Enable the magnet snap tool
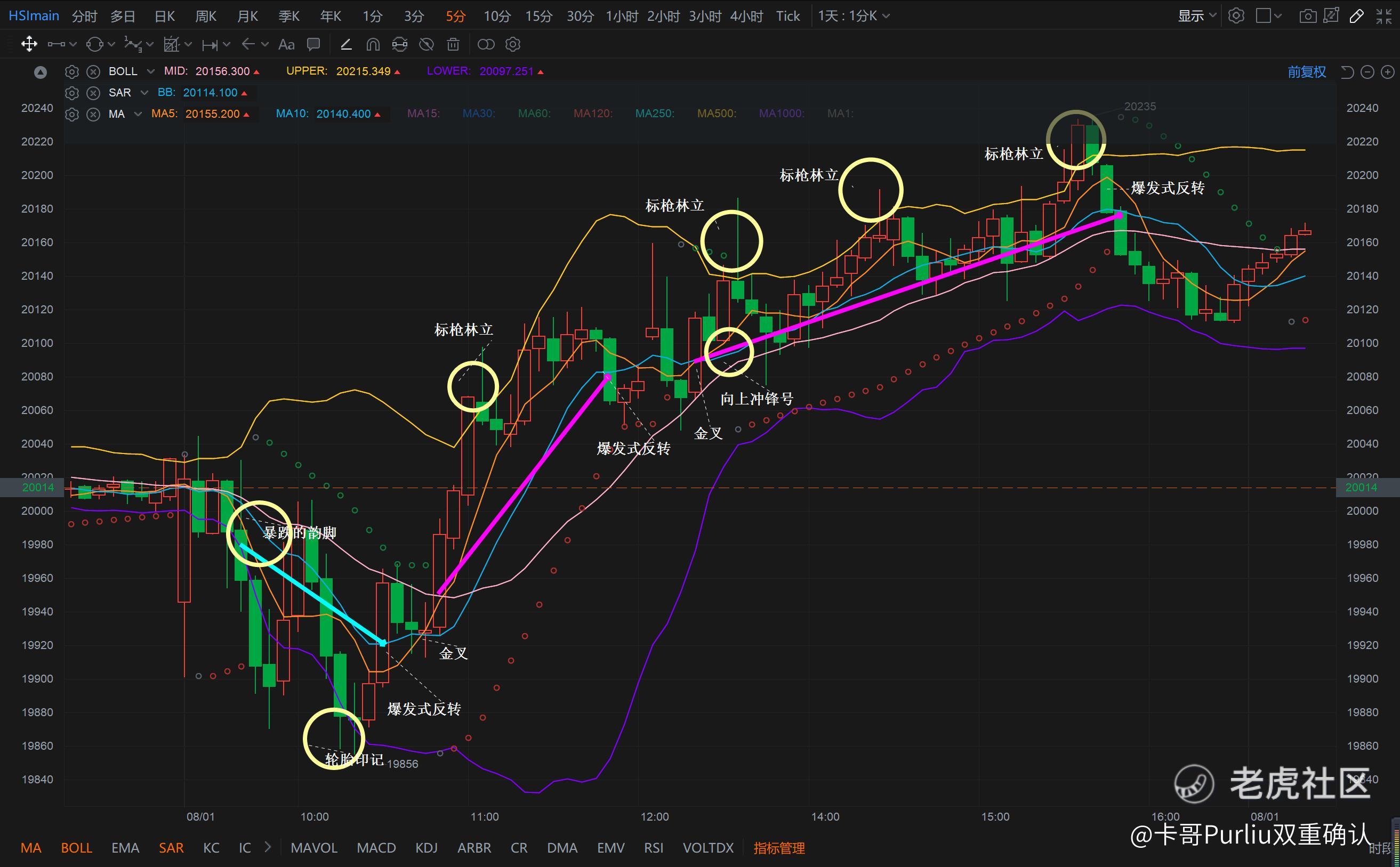 (373, 44)
